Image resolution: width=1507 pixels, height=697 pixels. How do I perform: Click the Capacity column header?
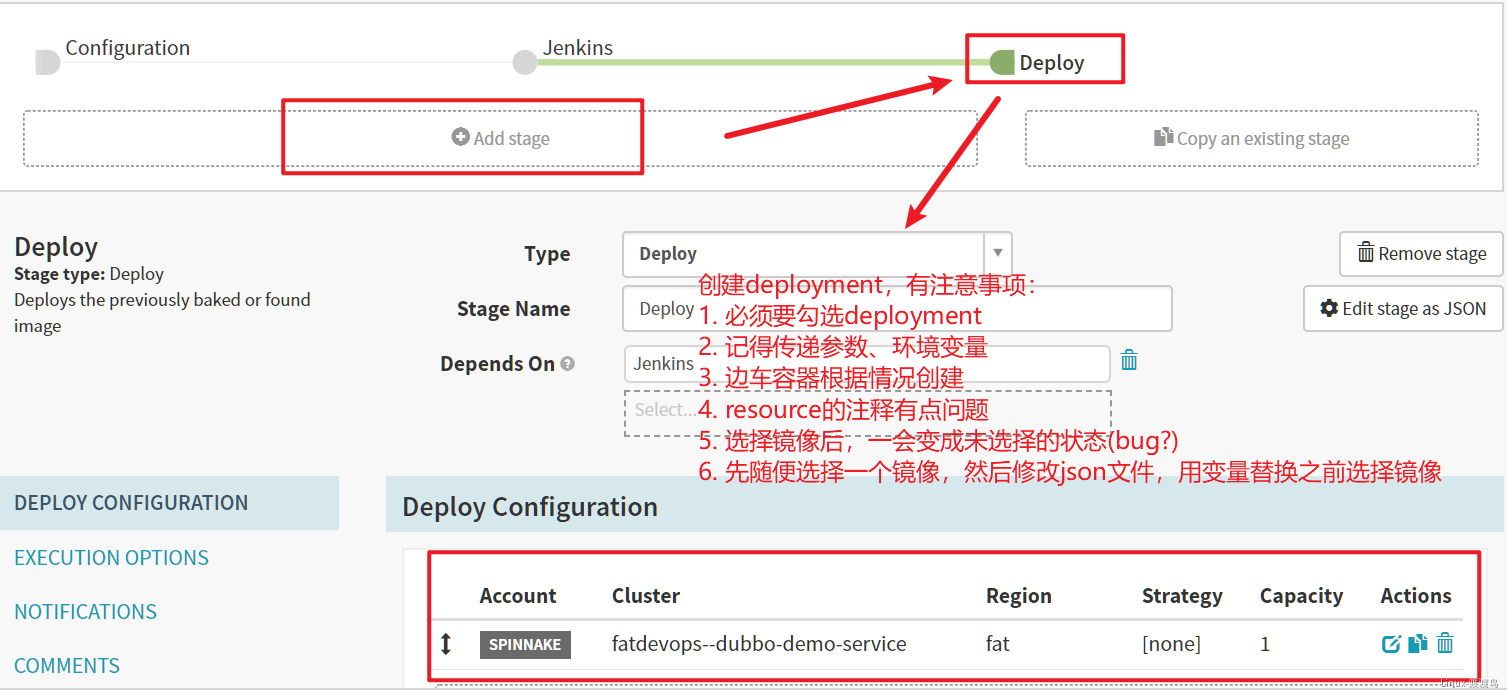[1301, 596]
